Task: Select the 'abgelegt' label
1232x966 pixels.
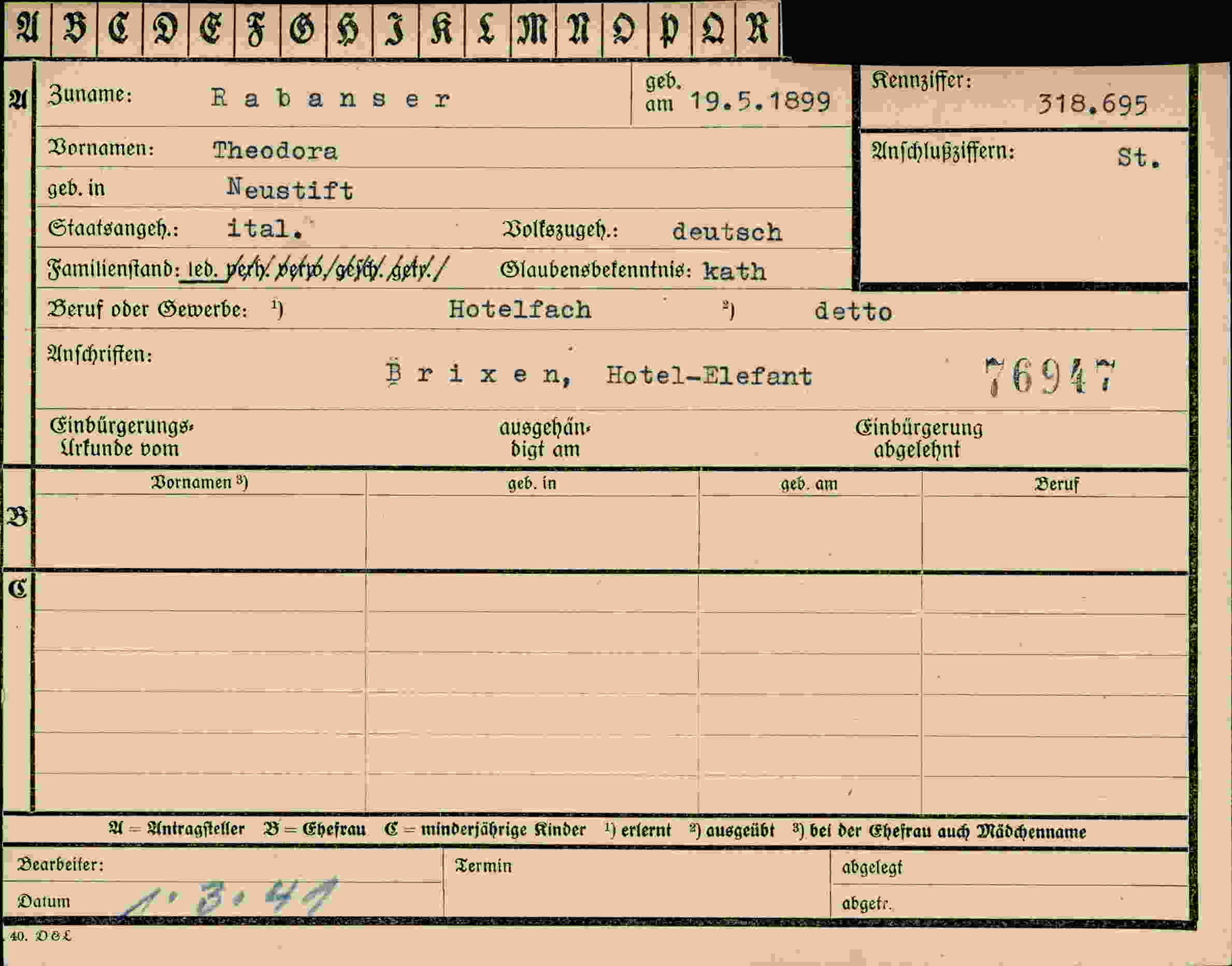Action: click(x=872, y=867)
